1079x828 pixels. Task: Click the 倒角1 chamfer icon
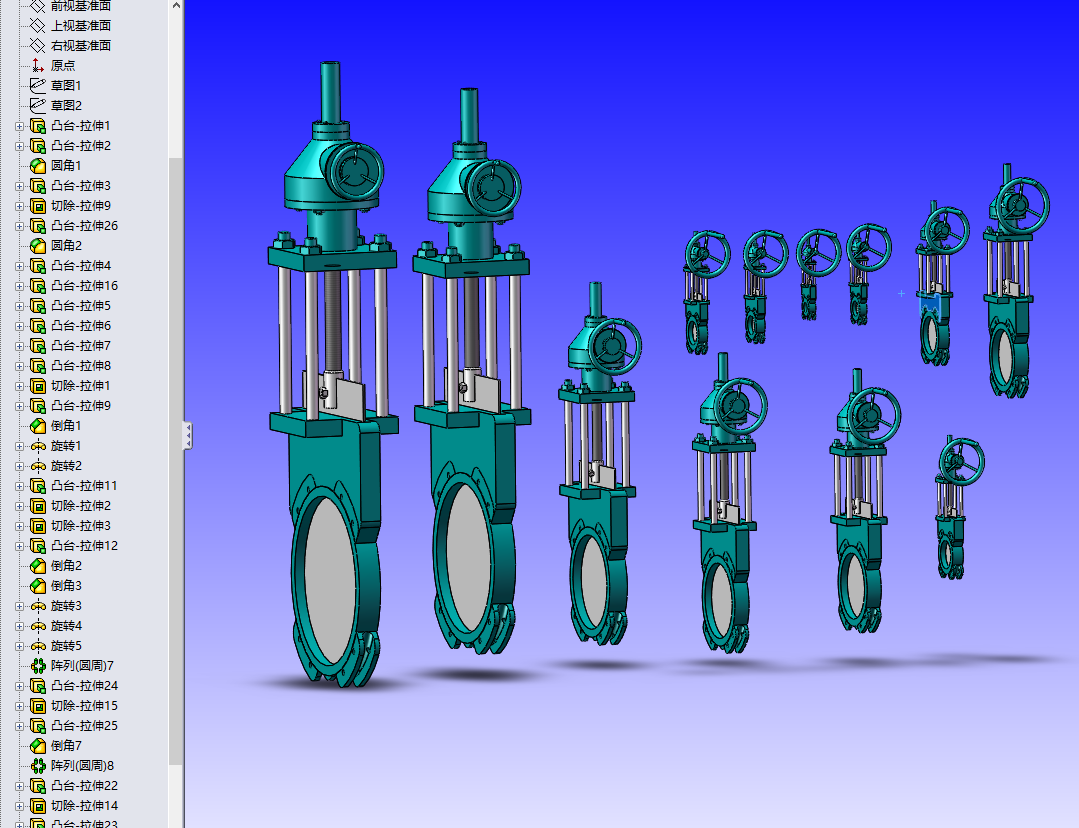click(38, 426)
